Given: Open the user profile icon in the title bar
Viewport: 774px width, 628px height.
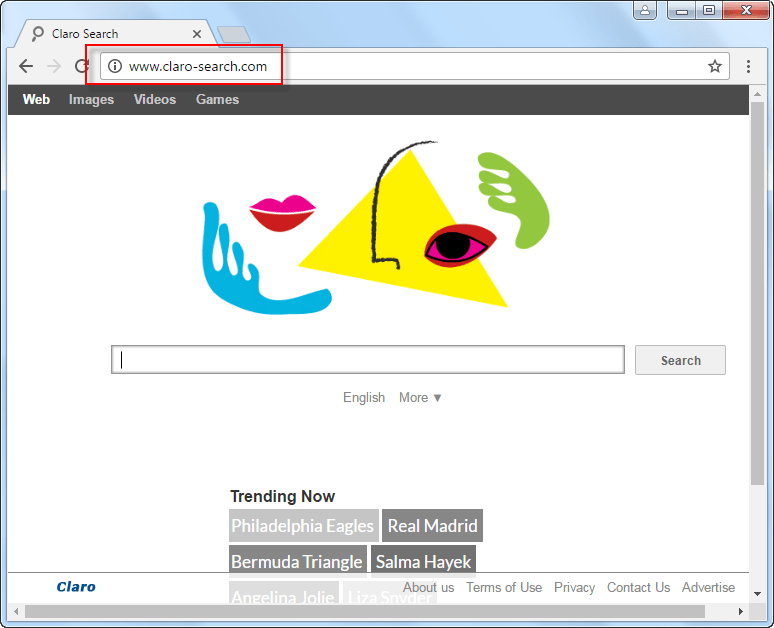Looking at the screenshot, I should (x=645, y=10).
